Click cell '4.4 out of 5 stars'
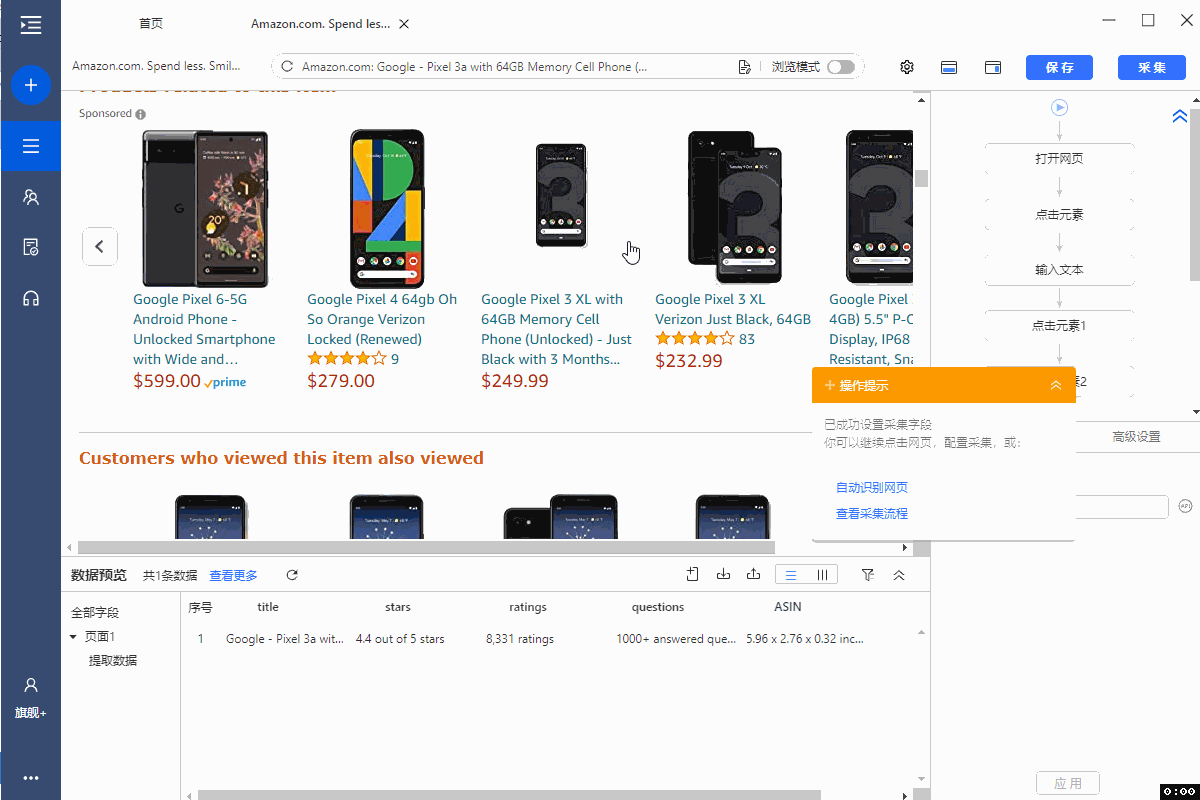Image resolution: width=1200 pixels, height=800 pixels. pos(400,639)
